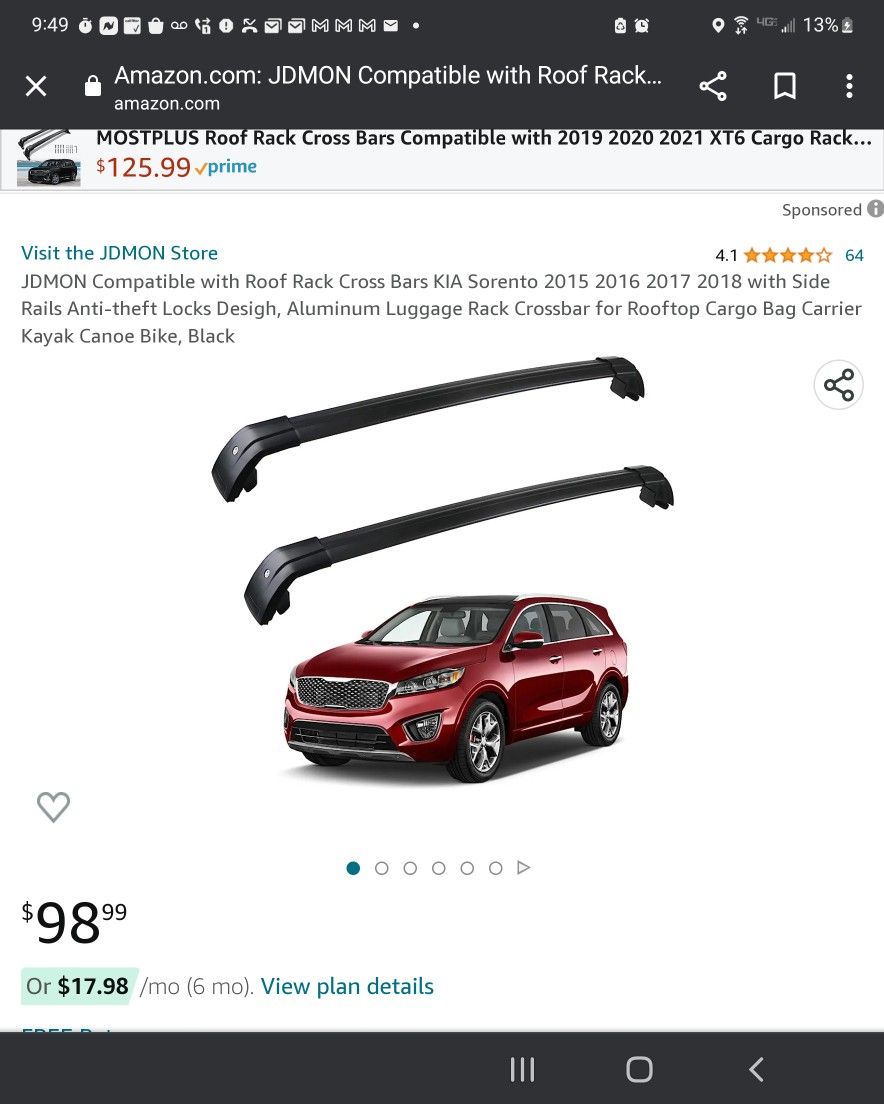Tap the 4.1 star rating
This screenshot has width=884, height=1104.
(x=774, y=255)
